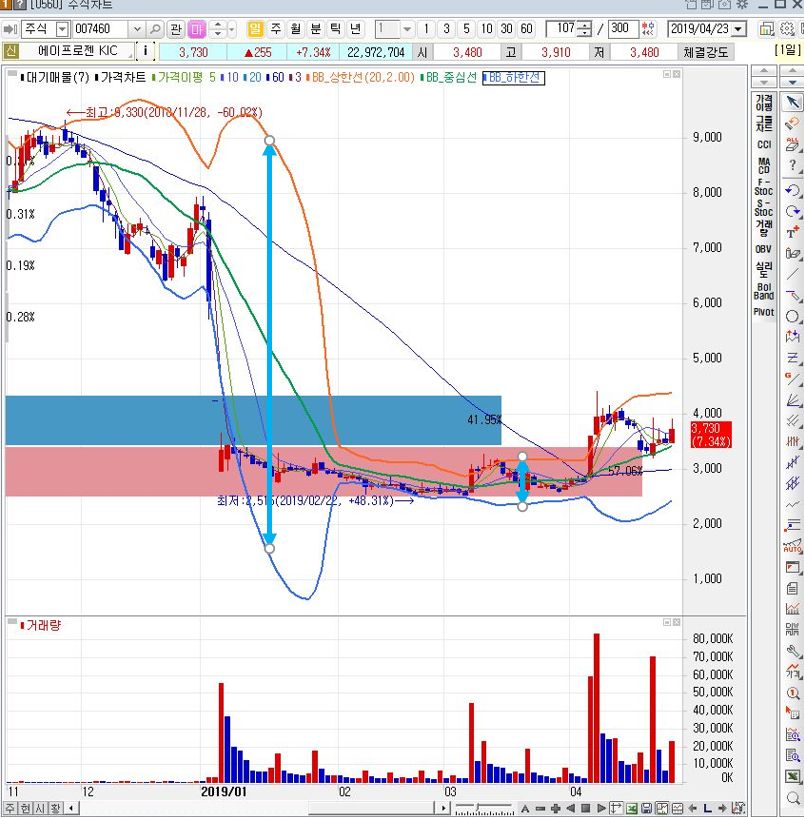The image size is (804, 817).
Task: Click the stepper beside the 매 button
Action: [x=218, y=29]
